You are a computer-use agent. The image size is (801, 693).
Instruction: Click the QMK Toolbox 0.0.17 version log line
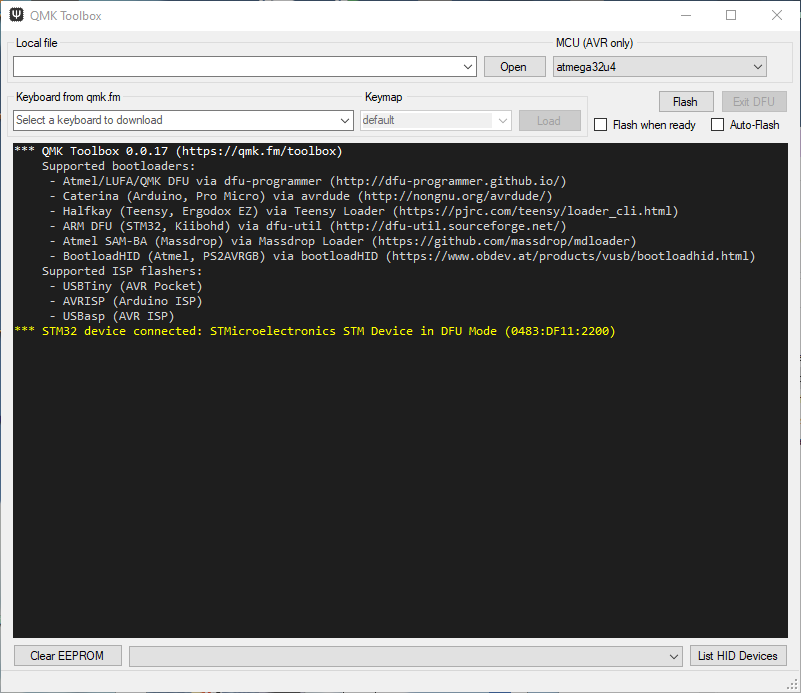[x=180, y=152]
